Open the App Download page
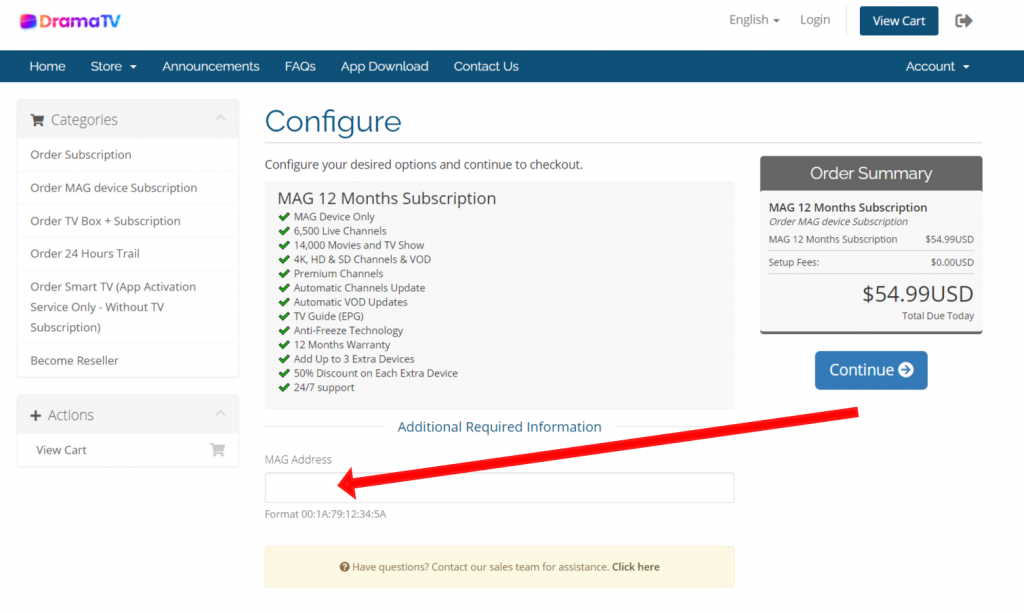Viewport: 1024px width, 613px height. [384, 66]
